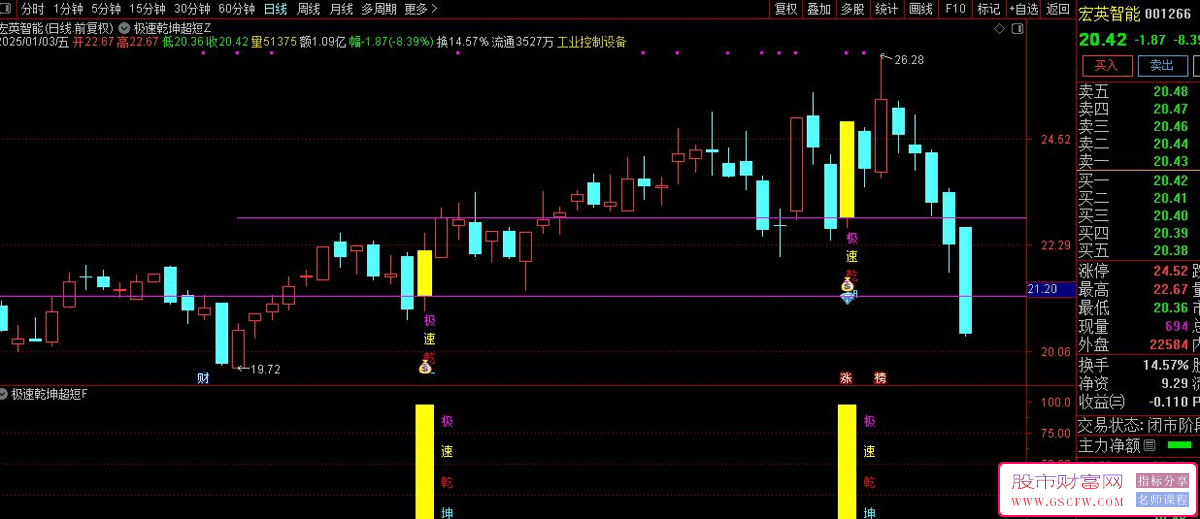Viewport: 1200px width, 519px height.
Task: Click the 榜 marker at chart bottom
Action: coord(880,378)
